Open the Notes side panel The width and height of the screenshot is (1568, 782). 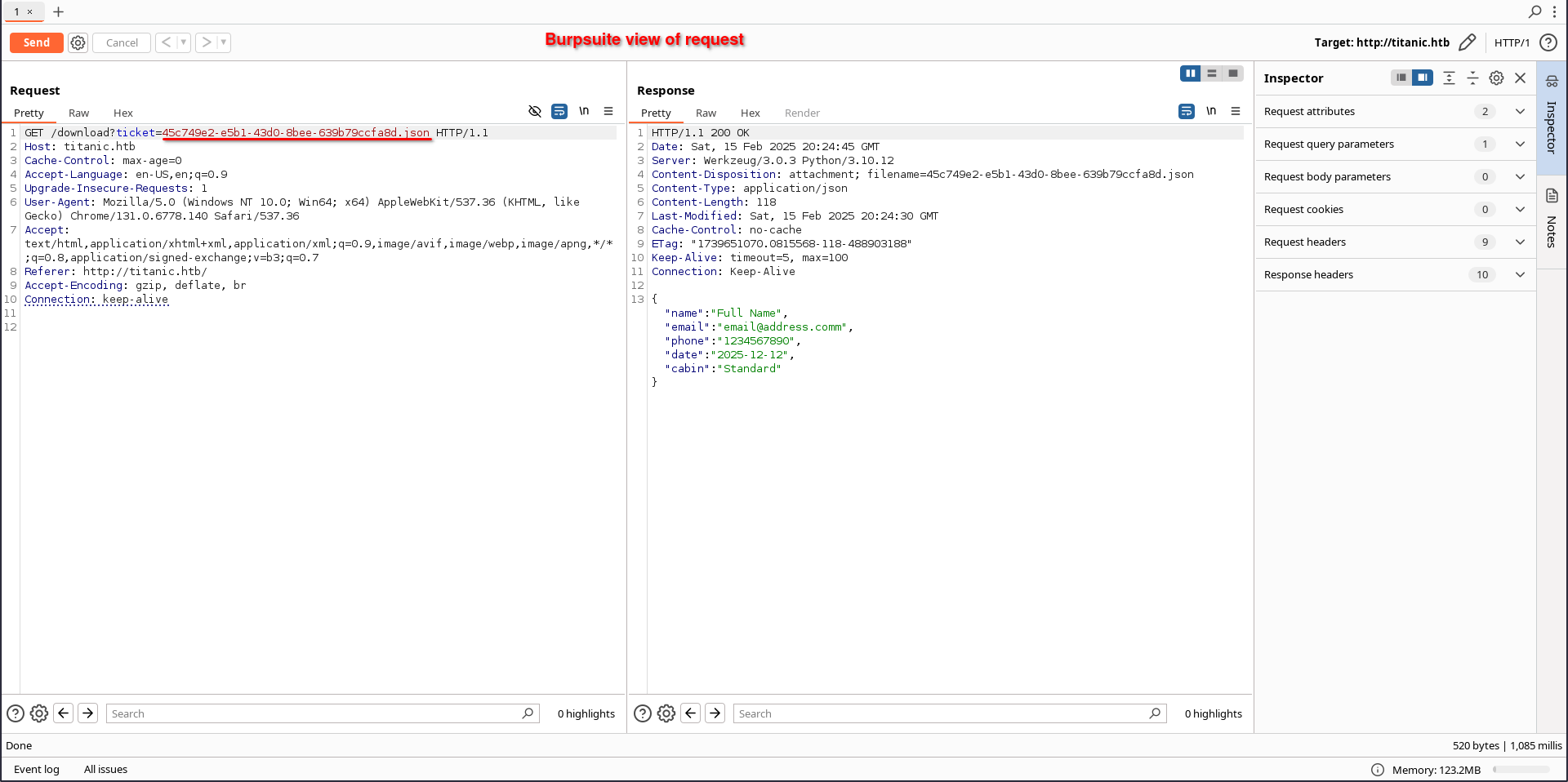pyautogui.click(x=1552, y=220)
